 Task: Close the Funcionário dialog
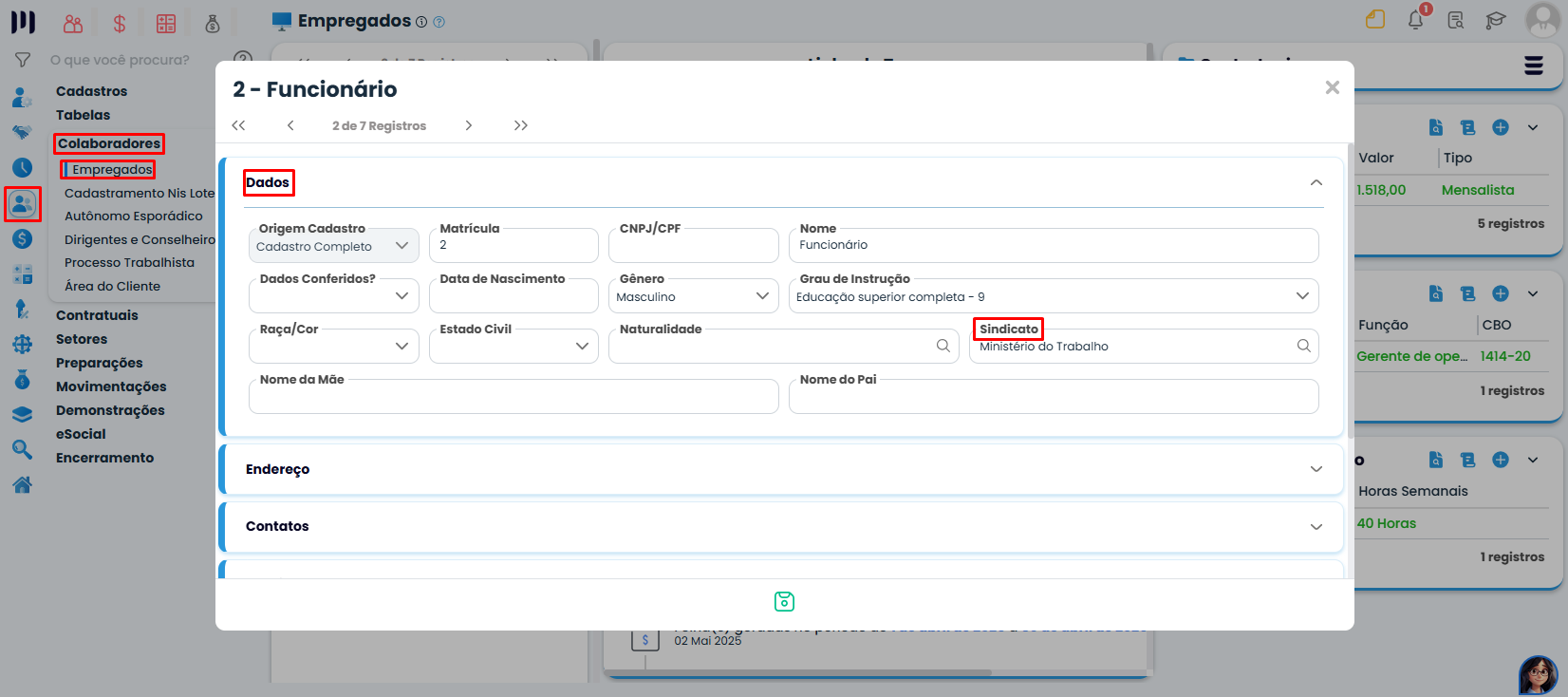1332,87
